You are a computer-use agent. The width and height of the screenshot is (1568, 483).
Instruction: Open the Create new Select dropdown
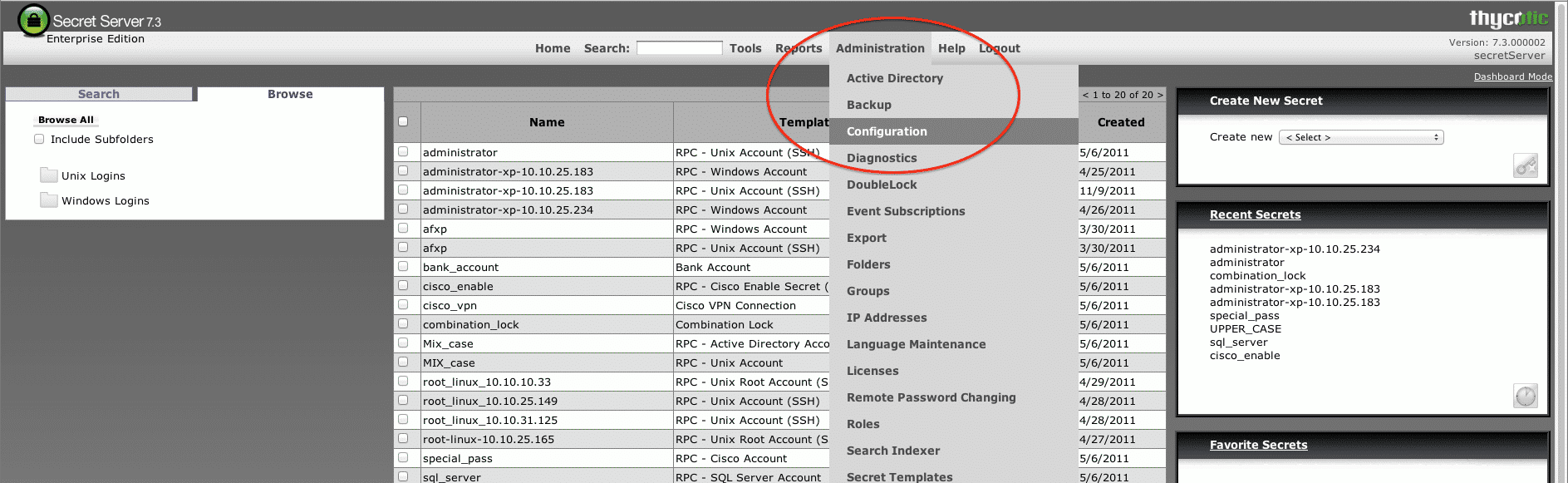1361,137
